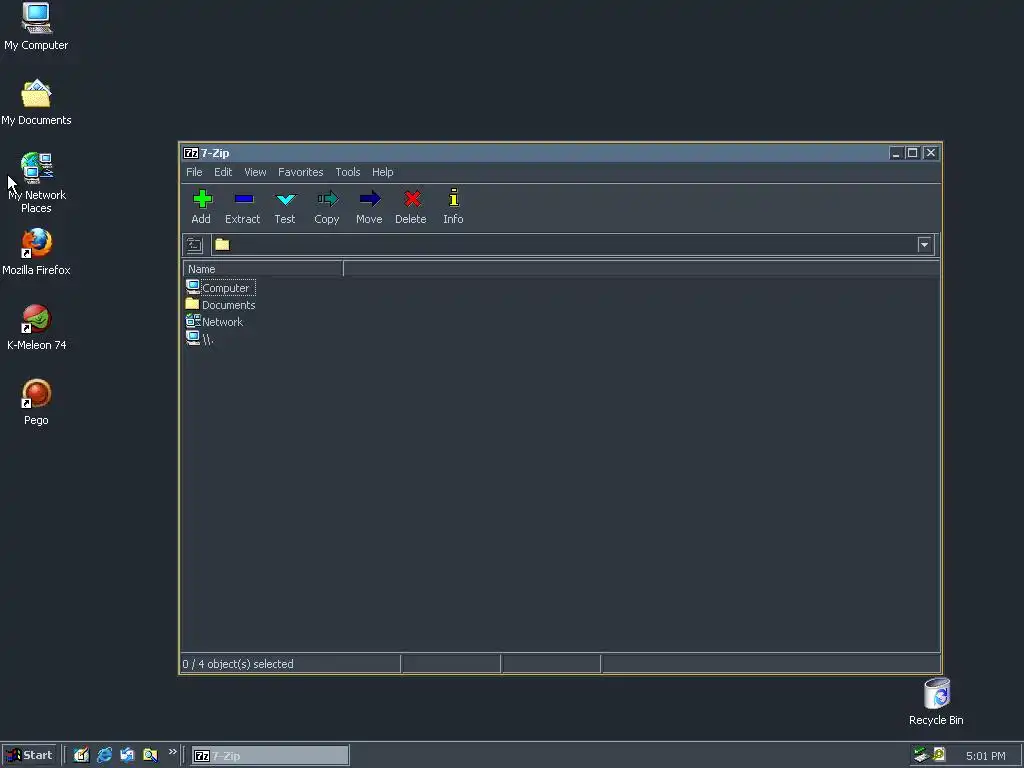
Task: Select the Recycle Bin desktop icon
Action: (936, 702)
